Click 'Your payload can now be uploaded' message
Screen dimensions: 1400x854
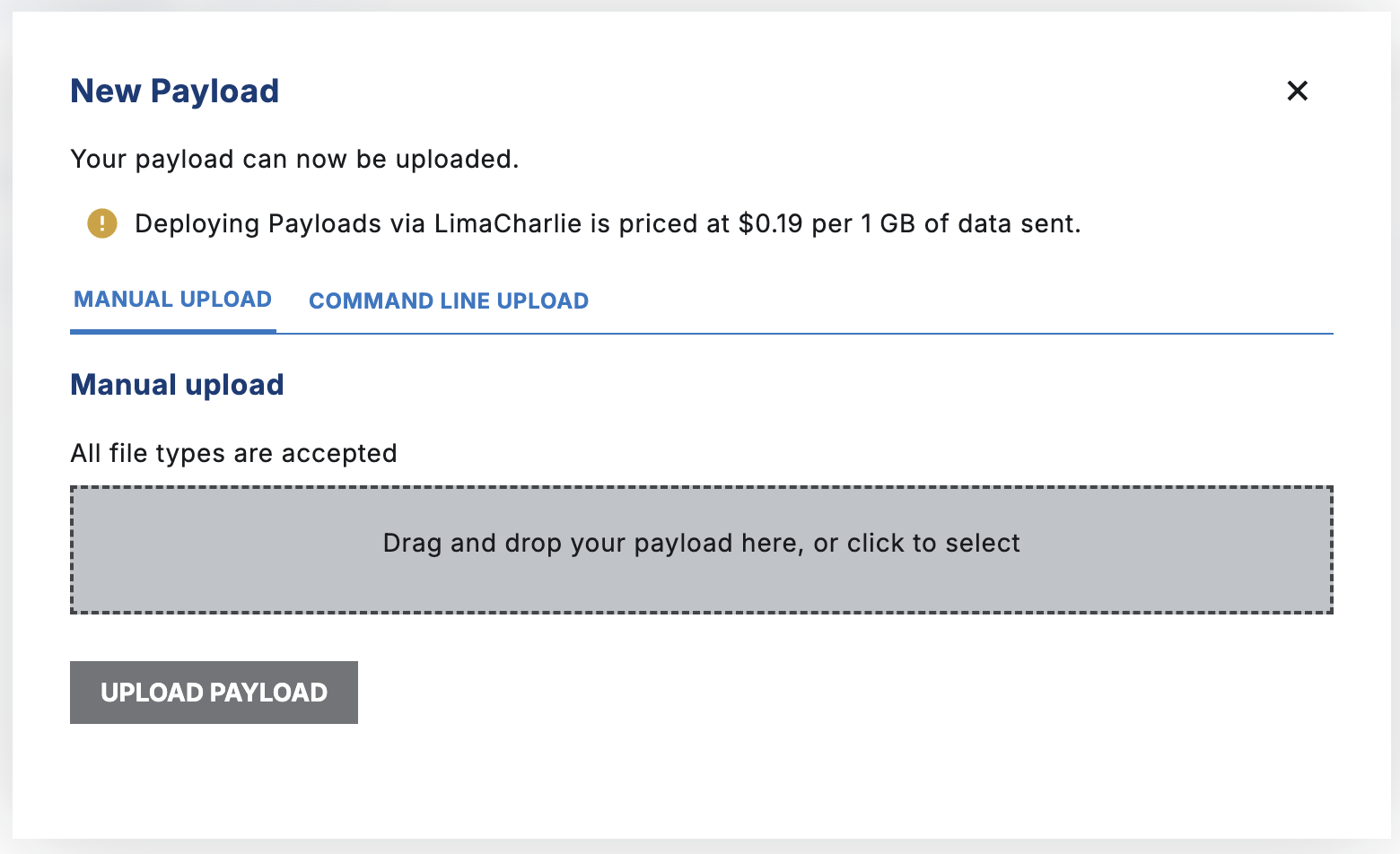294,159
